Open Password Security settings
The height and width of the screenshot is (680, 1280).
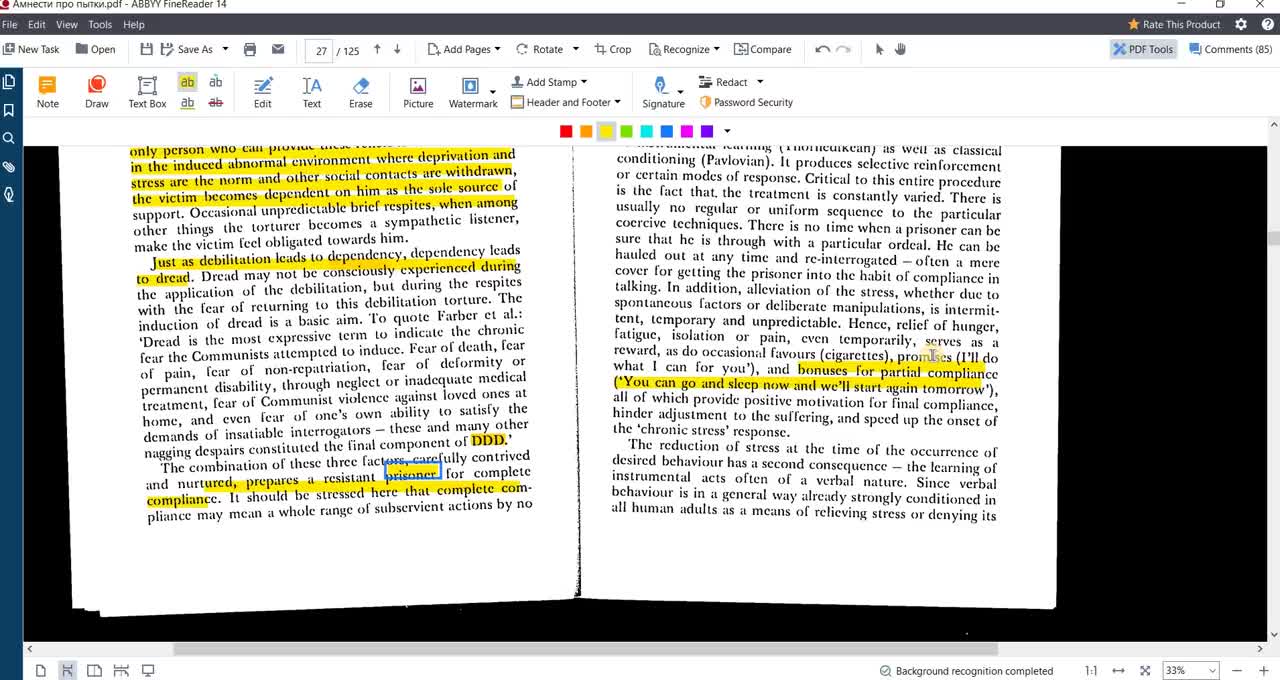click(x=746, y=102)
